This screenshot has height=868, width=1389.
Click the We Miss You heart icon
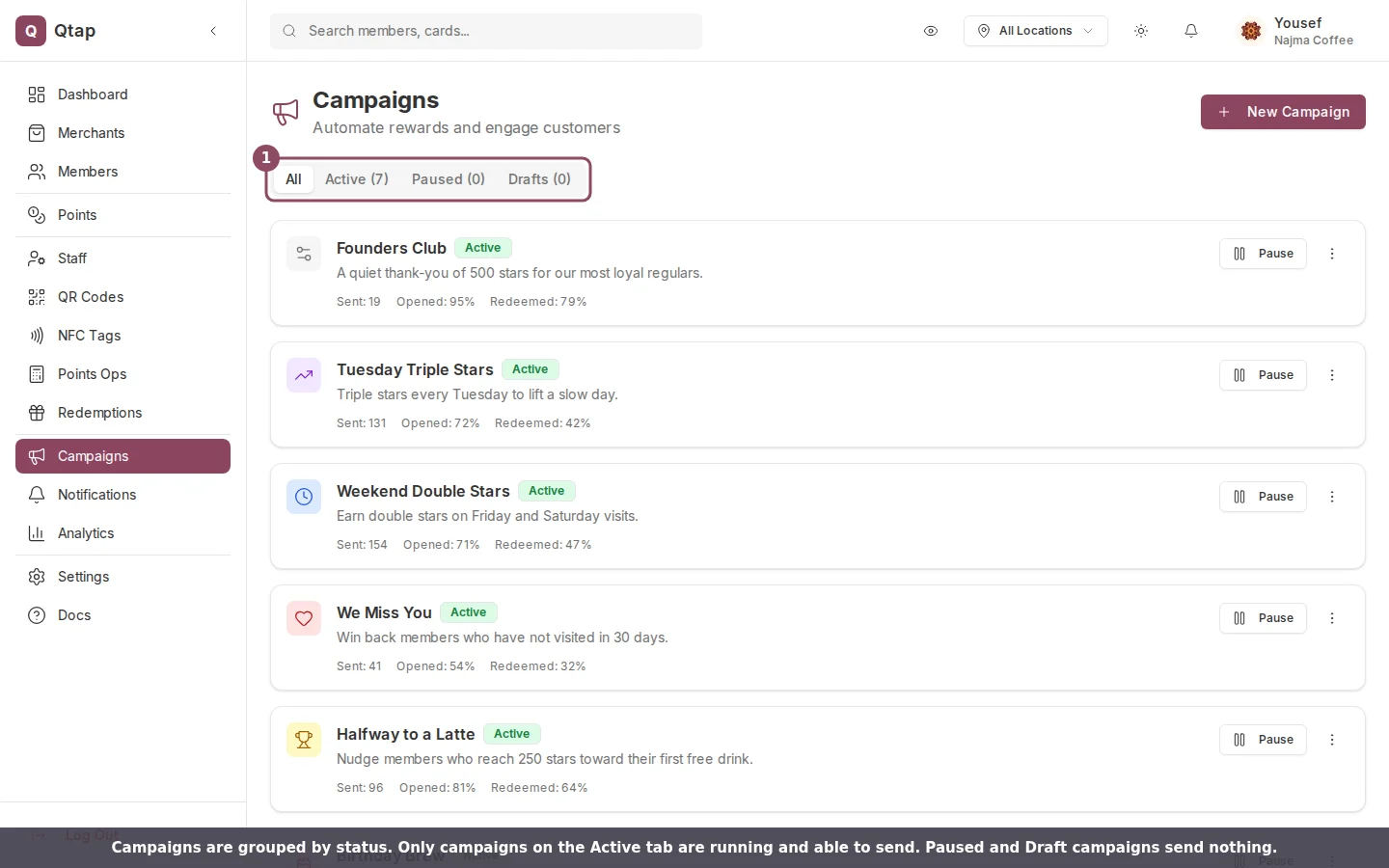(304, 619)
